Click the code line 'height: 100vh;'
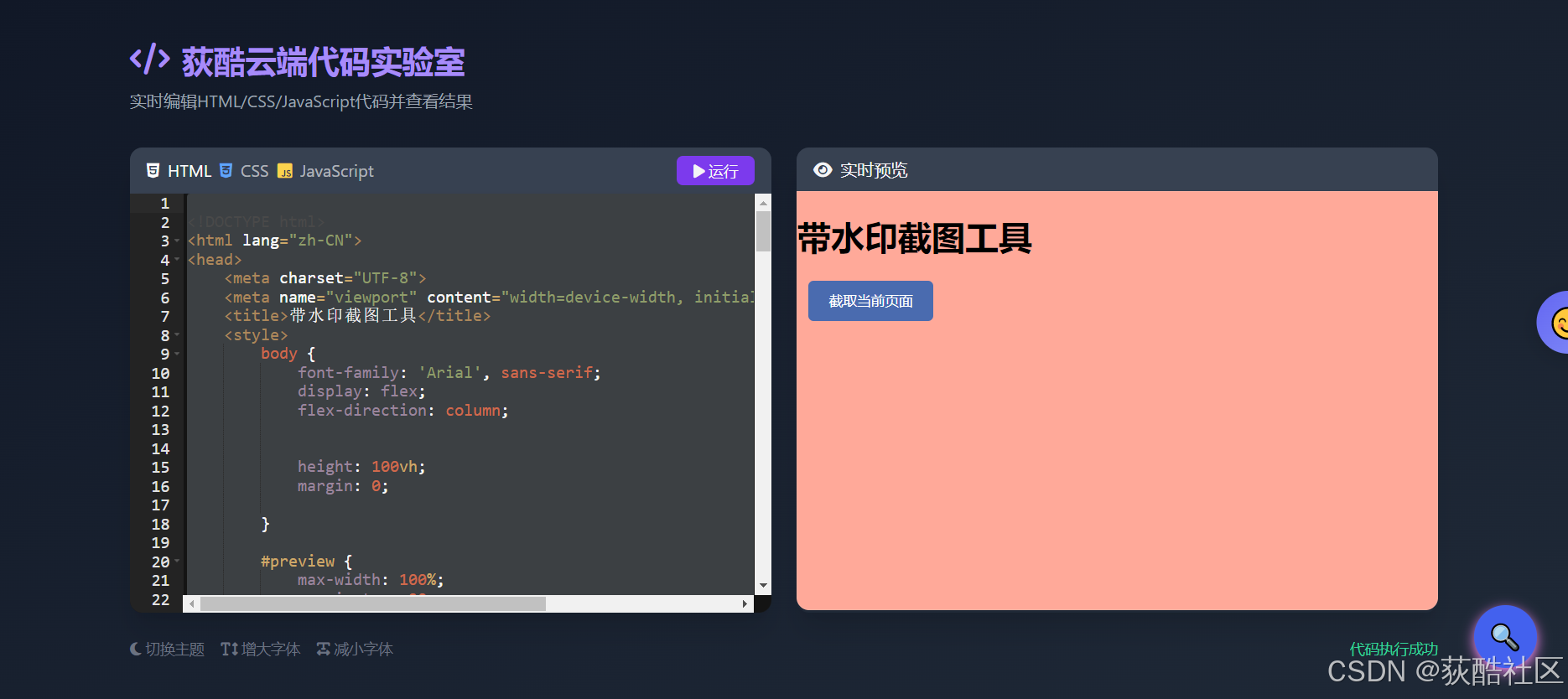 [x=361, y=467]
